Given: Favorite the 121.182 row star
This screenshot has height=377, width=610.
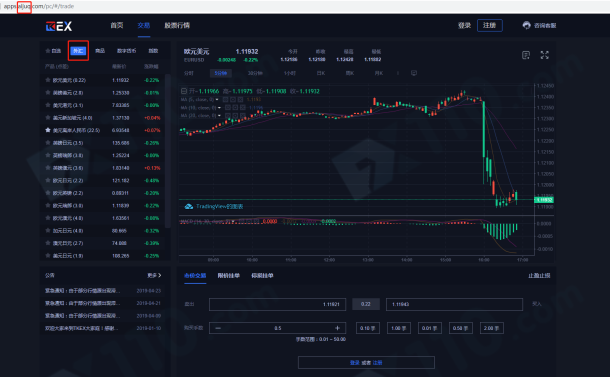Looking at the screenshot, I should coord(48,180).
